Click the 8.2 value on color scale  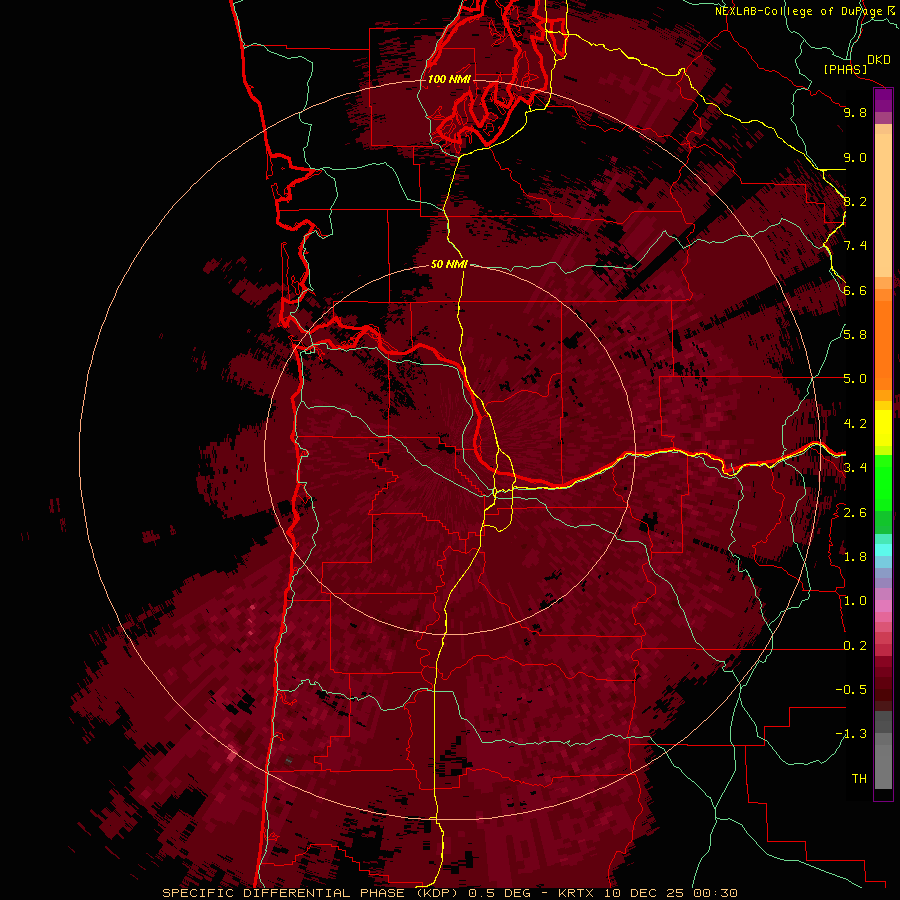pyautogui.click(x=855, y=201)
